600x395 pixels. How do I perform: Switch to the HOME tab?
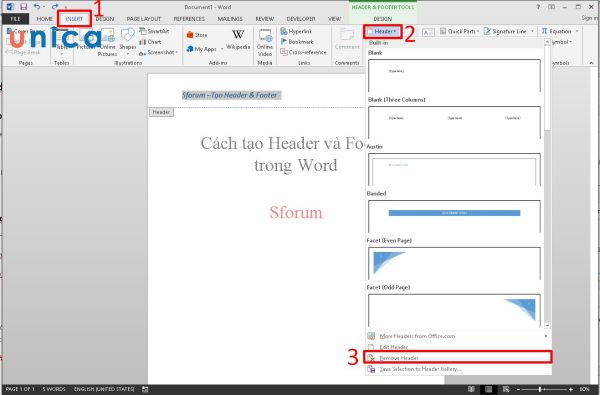[45, 19]
